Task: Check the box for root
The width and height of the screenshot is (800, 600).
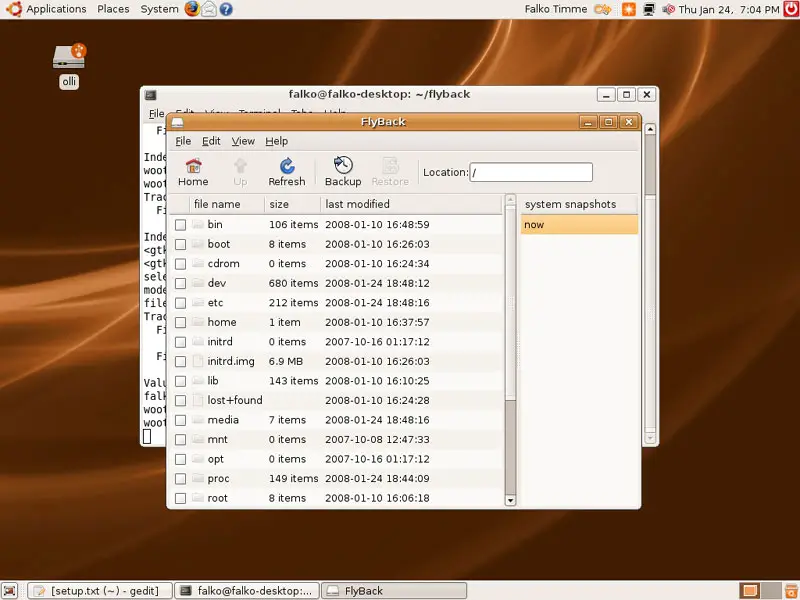Action: pos(180,498)
